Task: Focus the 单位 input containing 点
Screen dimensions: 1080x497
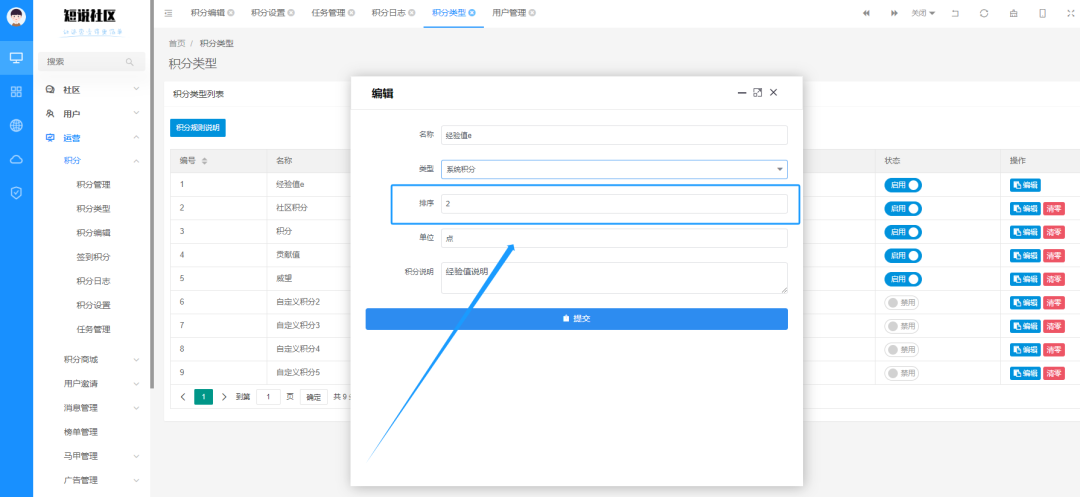Action: (614, 238)
